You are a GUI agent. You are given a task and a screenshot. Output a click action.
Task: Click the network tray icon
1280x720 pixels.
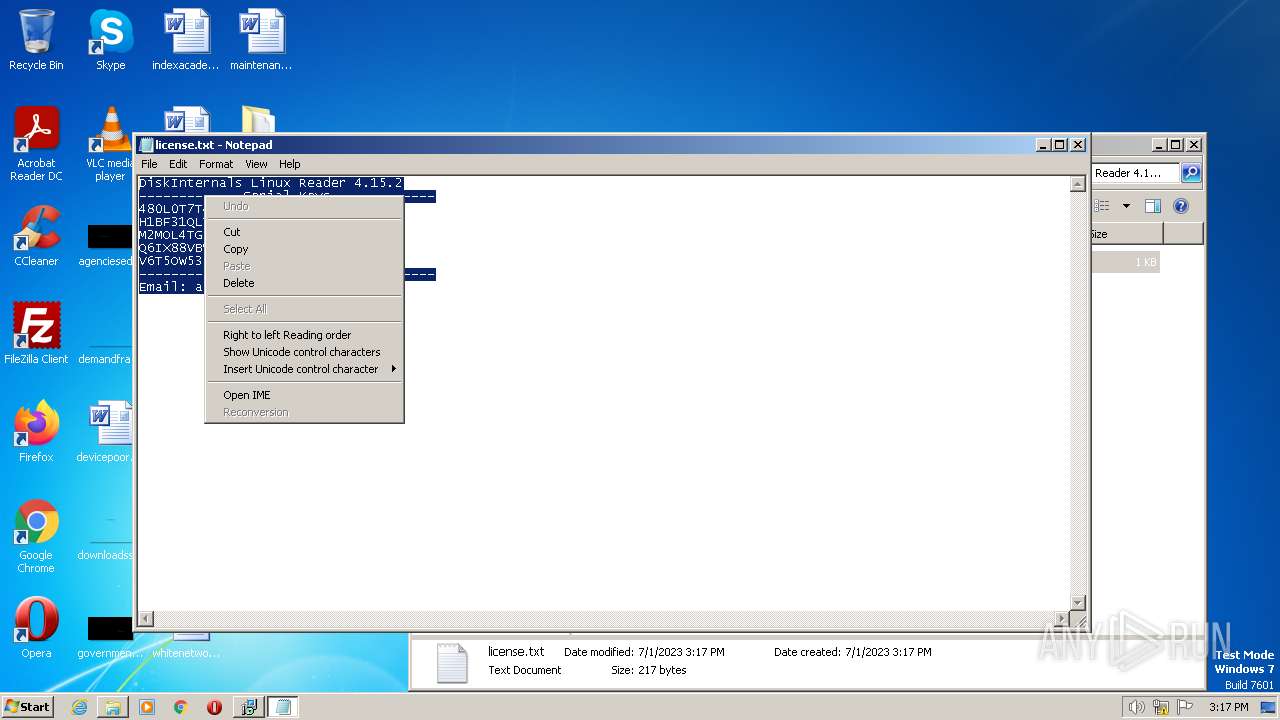coord(1161,707)
